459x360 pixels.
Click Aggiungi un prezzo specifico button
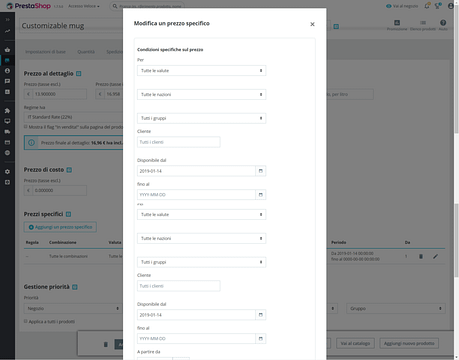pyautogui.click(x=60, y=227)
